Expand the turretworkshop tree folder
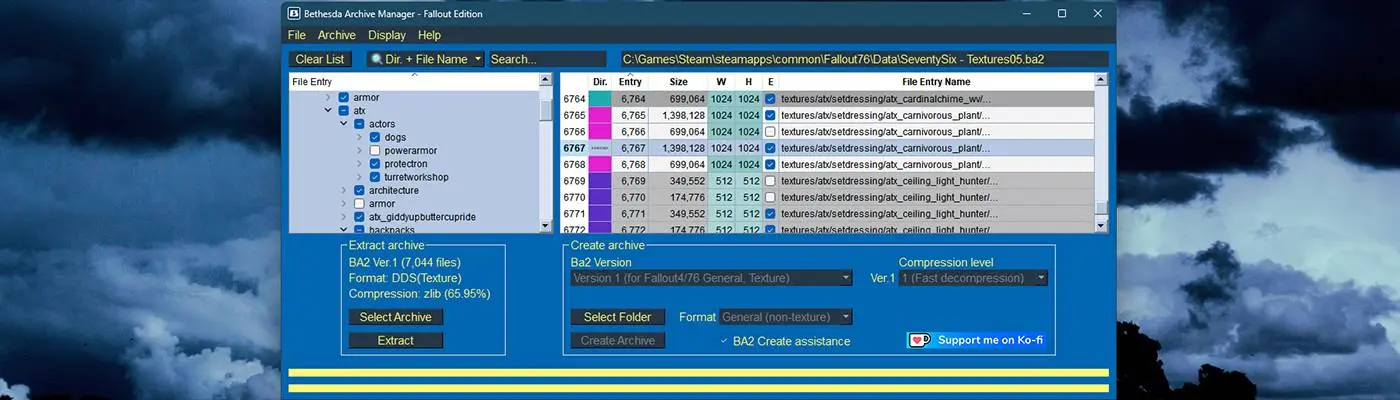 click(360, 177)
